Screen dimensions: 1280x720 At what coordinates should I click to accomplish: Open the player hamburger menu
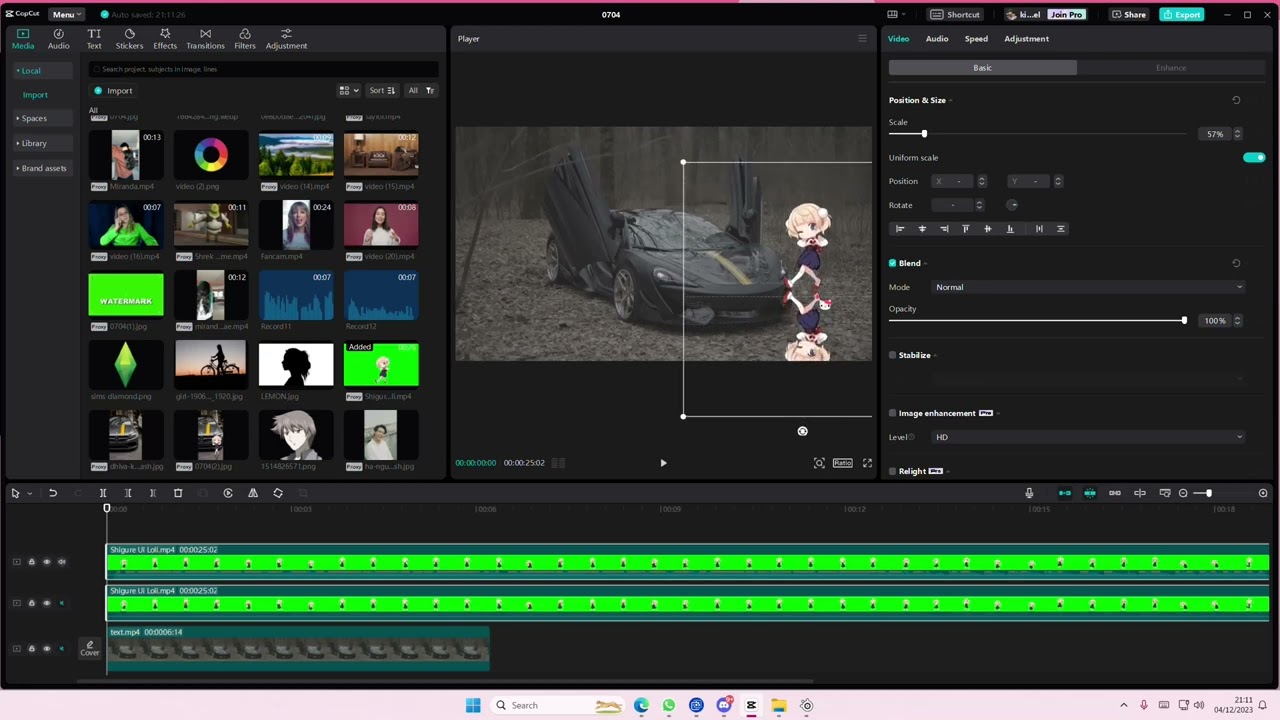(862, 39)
